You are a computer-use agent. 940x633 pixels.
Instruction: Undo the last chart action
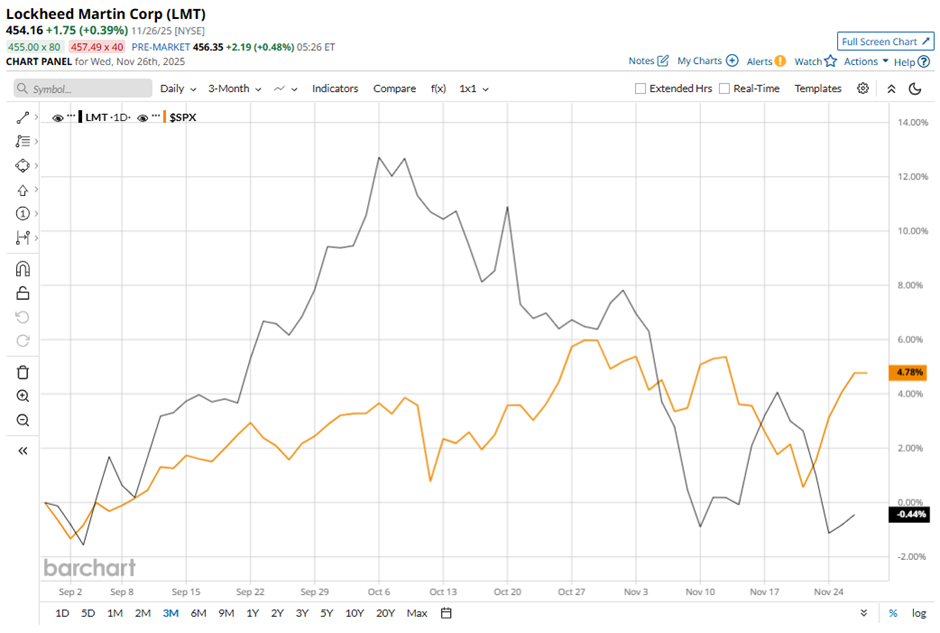[x=23, y=317]
